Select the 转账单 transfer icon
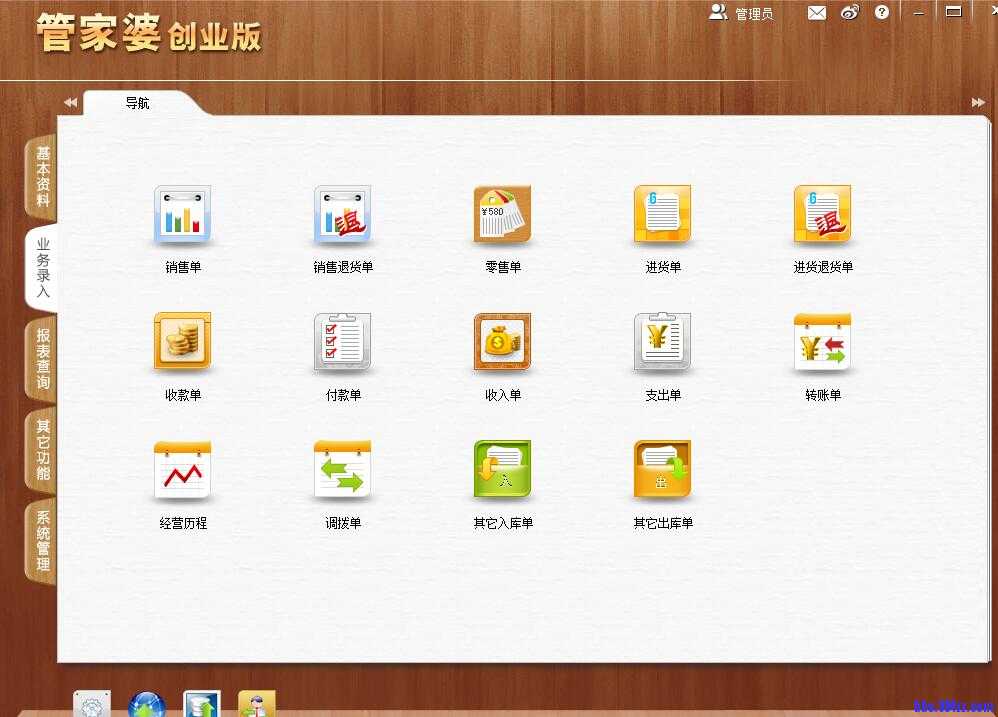998x717 pixels. (x=822, y=342)
